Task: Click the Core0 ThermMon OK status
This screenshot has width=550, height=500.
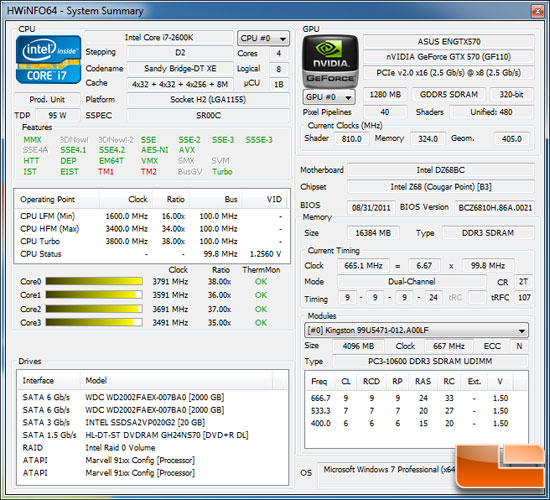Action: (261, 281)
